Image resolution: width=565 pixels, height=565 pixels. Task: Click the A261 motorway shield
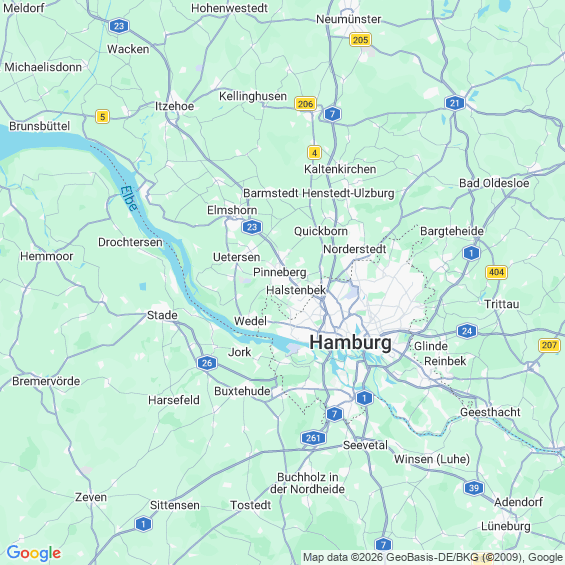(x=313, y=438)
